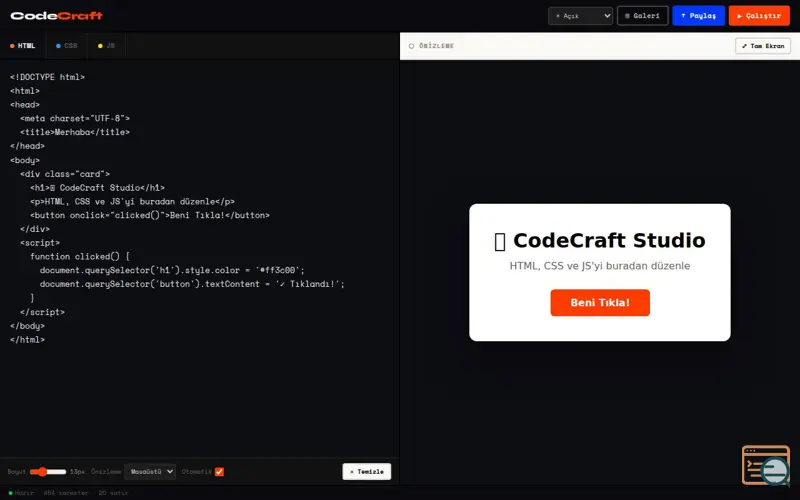Click the <p>HTML, CSS ve JS'yi code line
Screen dimensions: 800x500
[x=133, y=202]
